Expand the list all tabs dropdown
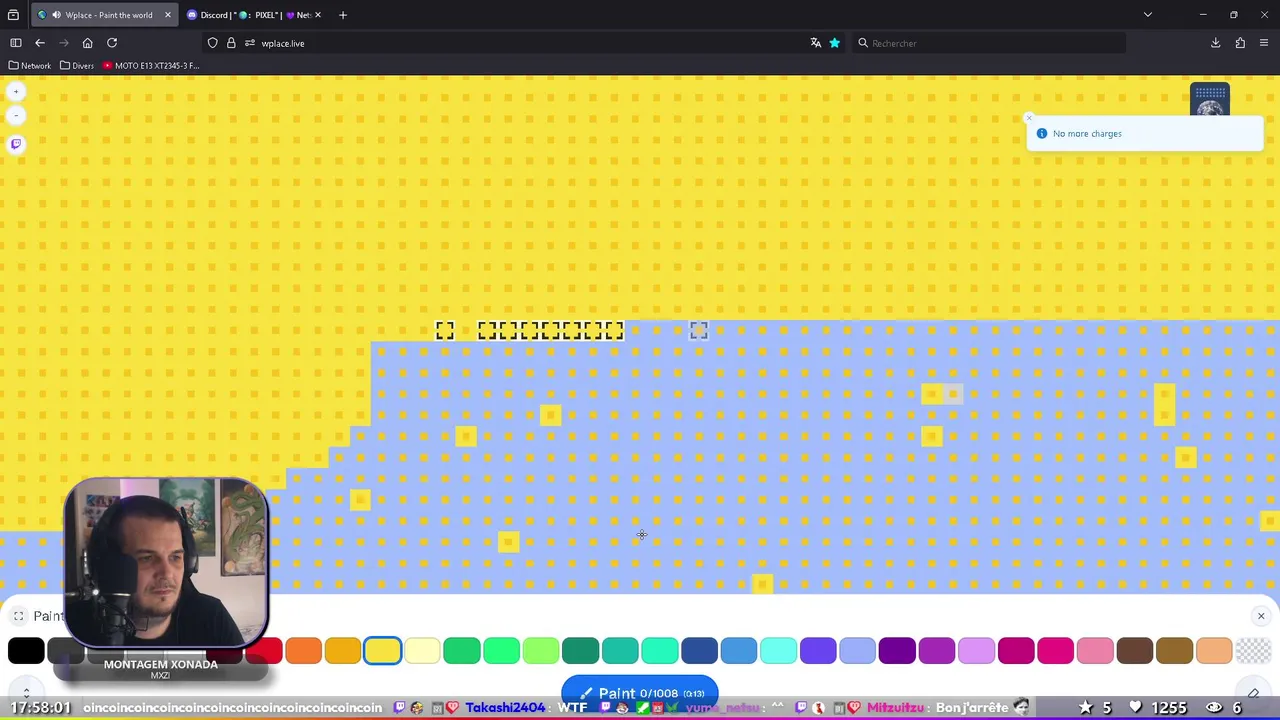Viewport: 1280px width, 720px height. pyautogui.click(x=1148, y=15)
